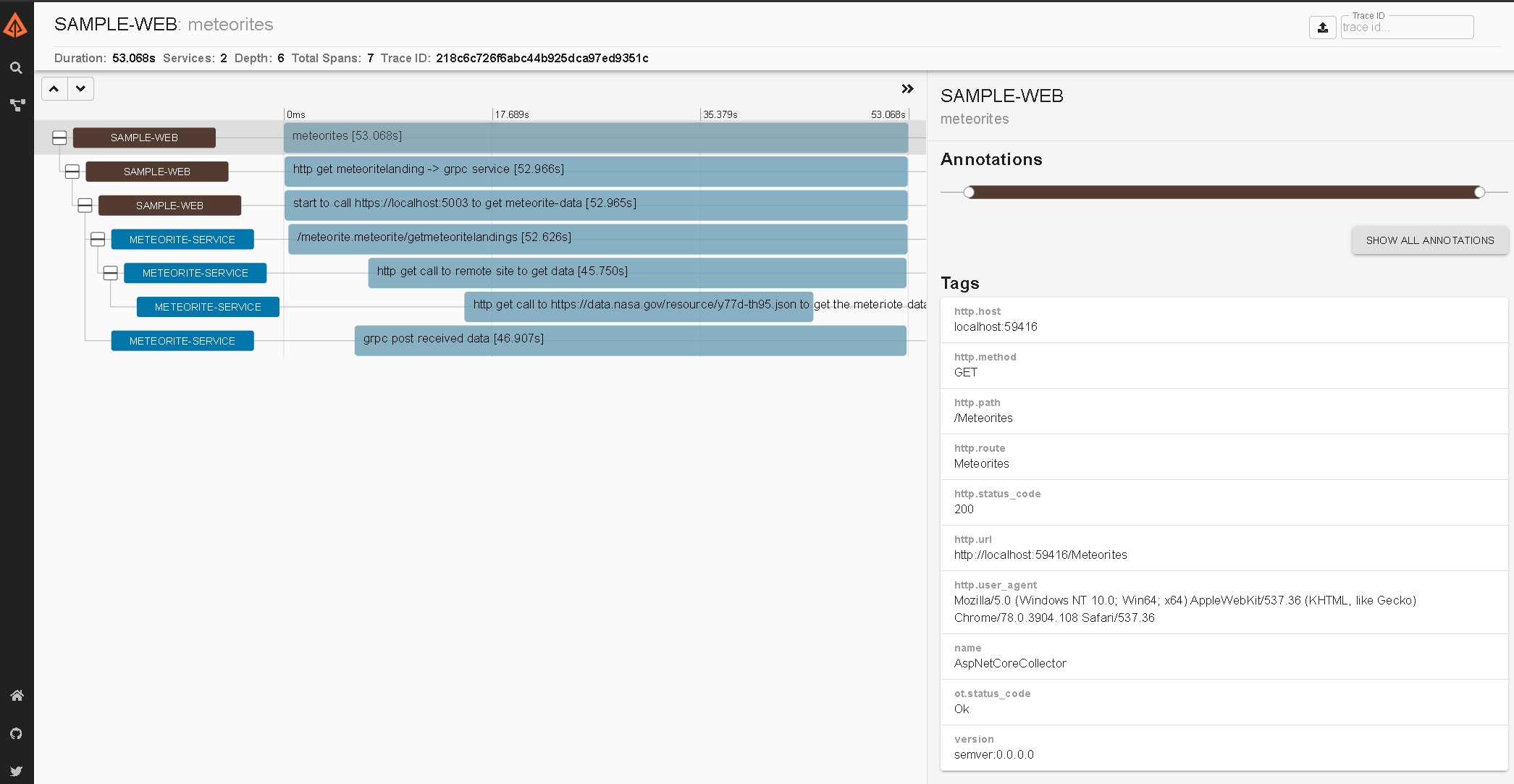Image resolution: width=1514 pixels, height=784 pixels.
Task: Collapse the first METEORITE-SERVICE span node
Action: coord(98,240)
